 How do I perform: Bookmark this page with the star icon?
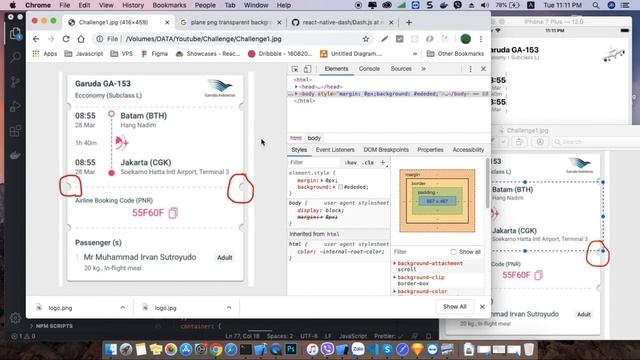(x=366, y=39)
